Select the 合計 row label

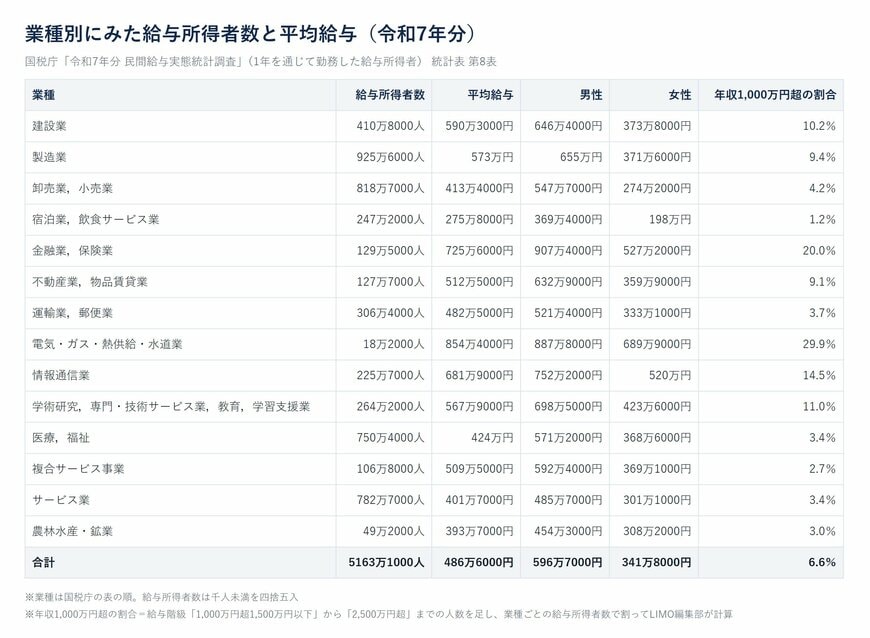tap(43, 562)
